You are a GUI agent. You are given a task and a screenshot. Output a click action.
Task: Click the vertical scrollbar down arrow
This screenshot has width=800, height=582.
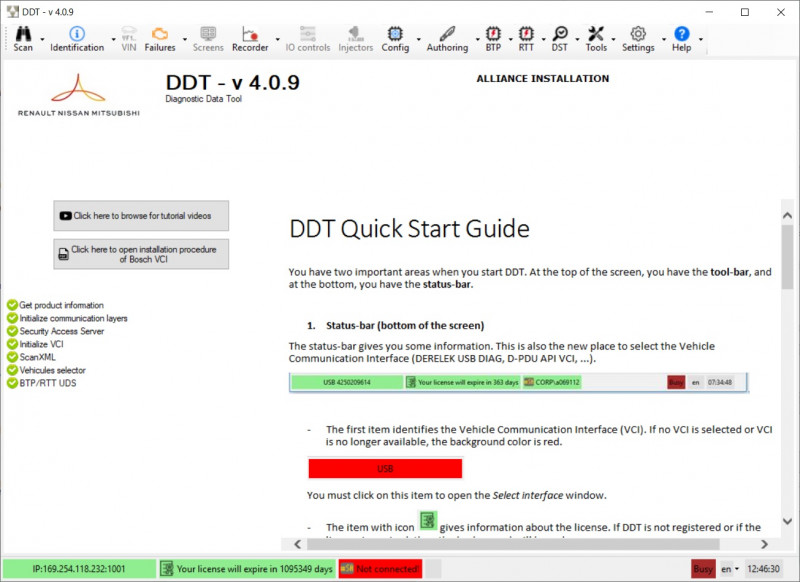[x=787, y=521]
